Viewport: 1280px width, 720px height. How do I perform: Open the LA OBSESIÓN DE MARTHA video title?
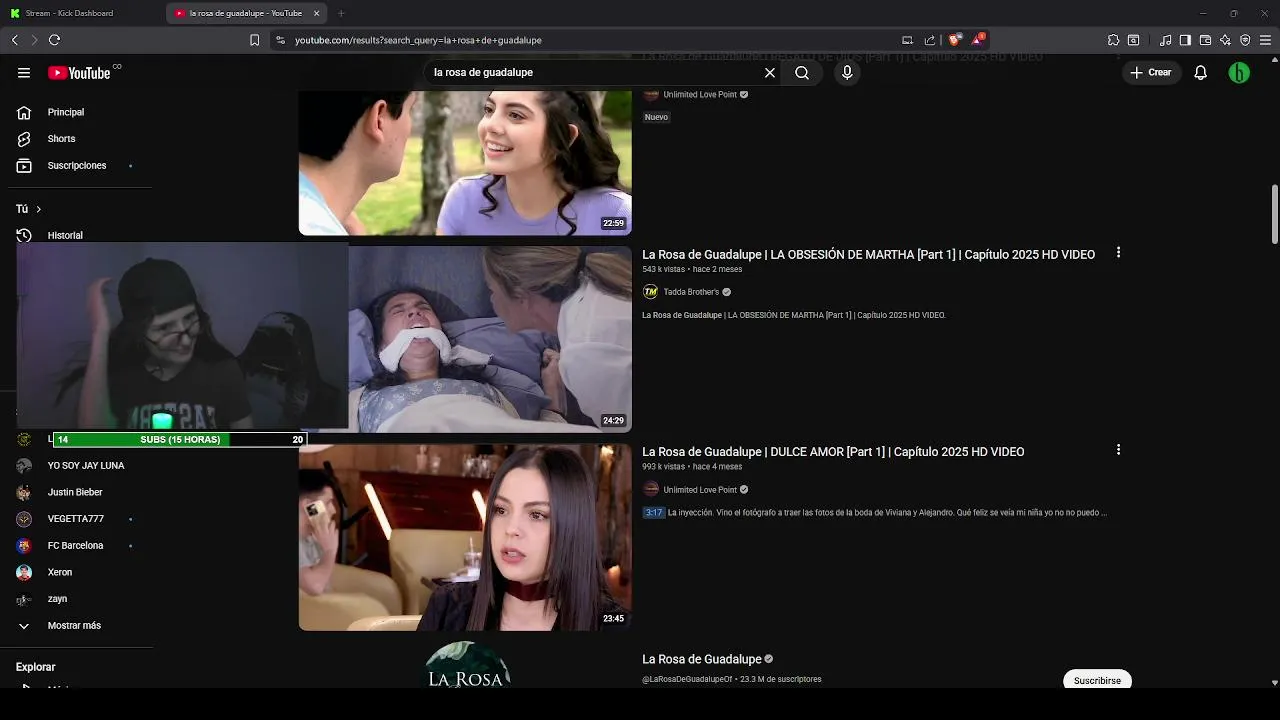868,255
